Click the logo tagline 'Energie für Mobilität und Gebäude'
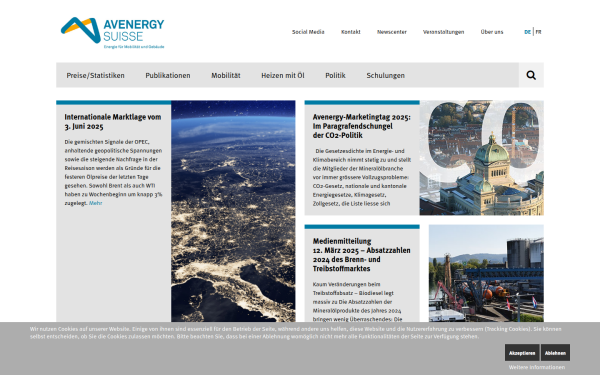Viewport: 600px width, 375px height. point(134,47)
